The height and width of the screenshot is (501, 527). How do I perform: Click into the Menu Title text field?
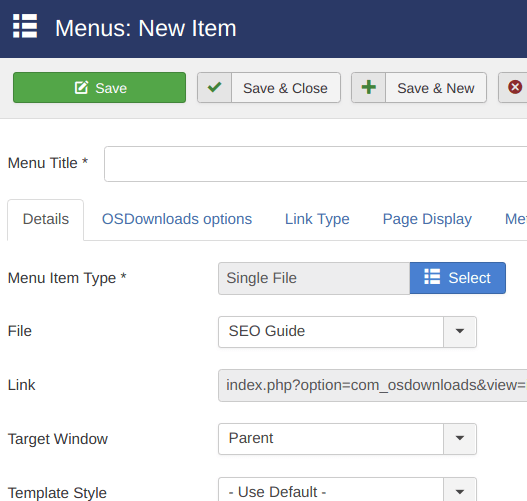[316, 164]
